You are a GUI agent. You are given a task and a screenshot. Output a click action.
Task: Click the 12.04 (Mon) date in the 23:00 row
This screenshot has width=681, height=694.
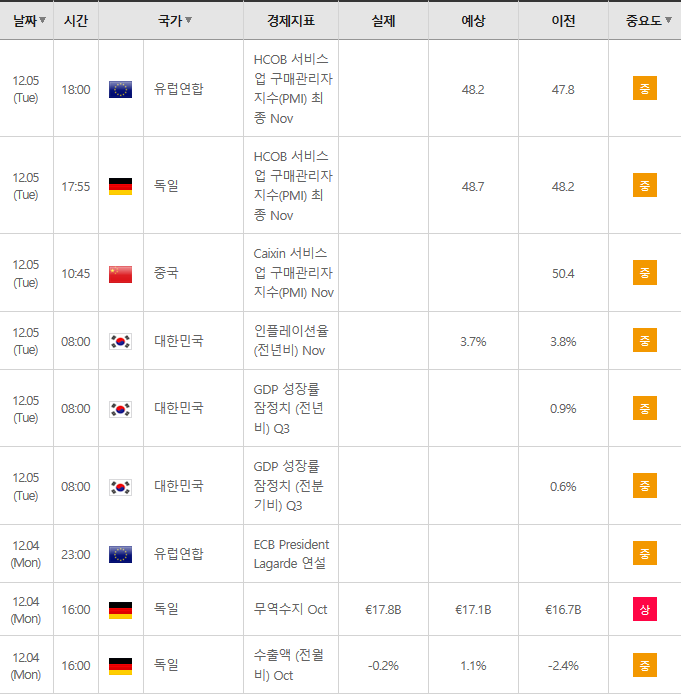[x=26, y=554]
